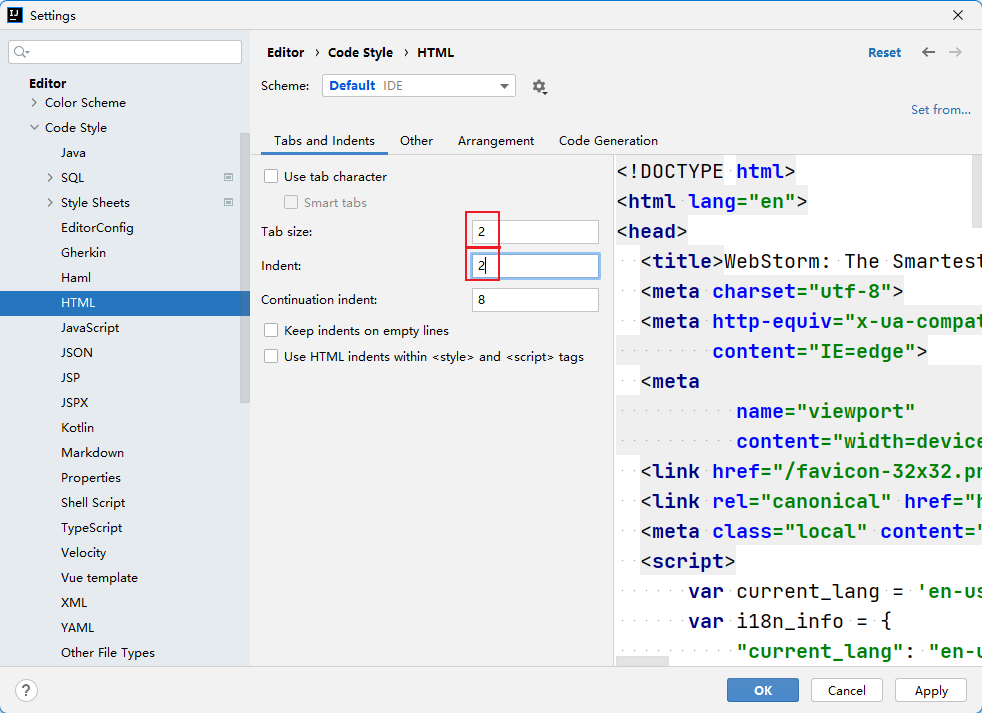Open the Scheme dropdown
Image resolution: width=982 pixels, height=713 pixels.
[x=418, y=86]
